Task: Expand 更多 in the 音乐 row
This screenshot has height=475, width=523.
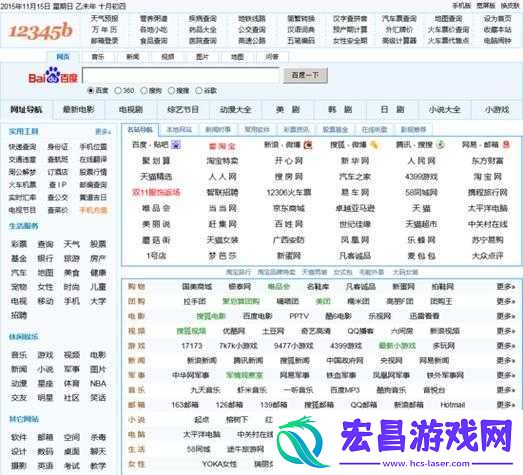Action: (x=506, y=390)
